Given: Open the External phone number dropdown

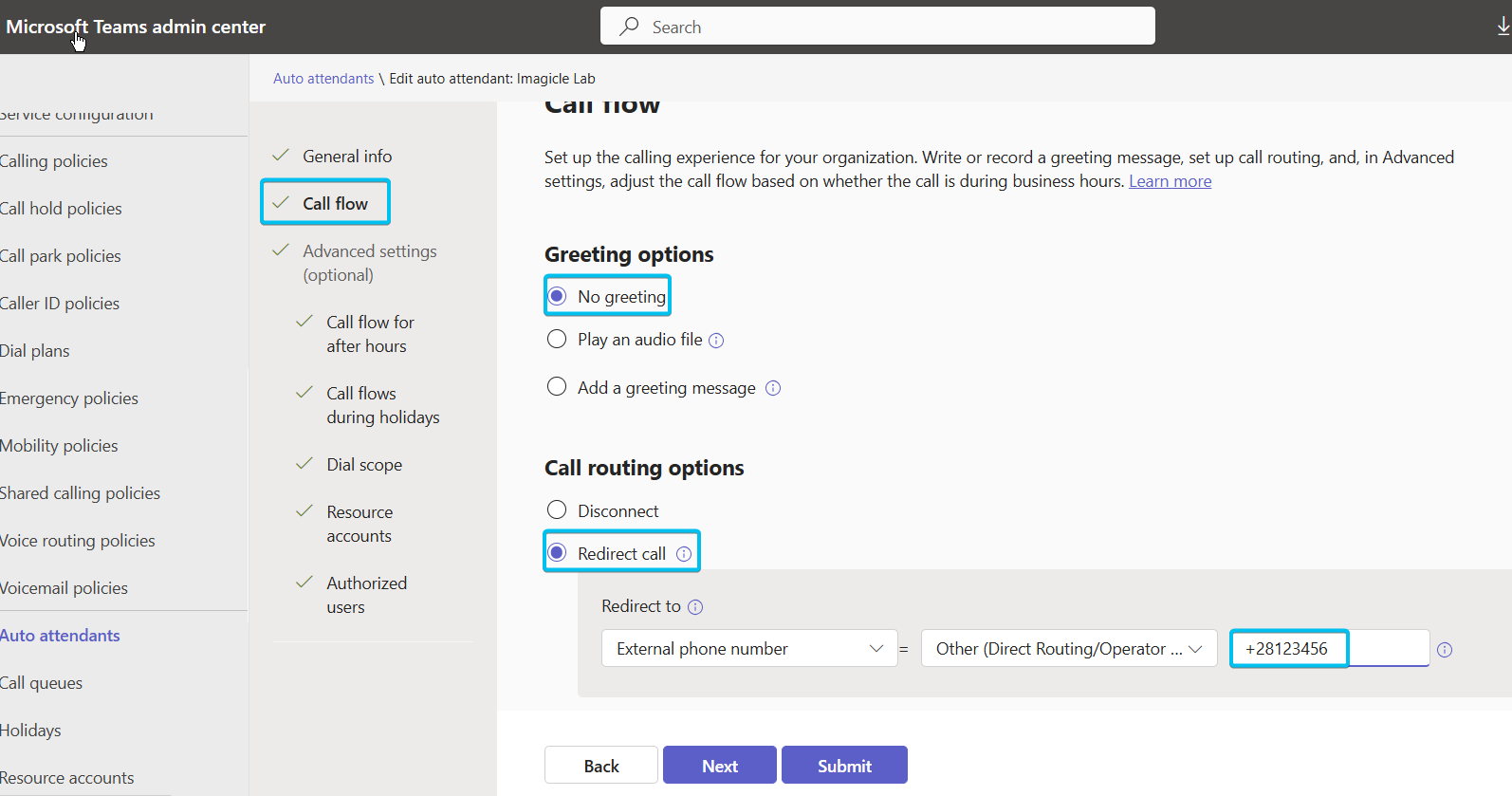Looking at the screenshot, I should click(749, 649).
